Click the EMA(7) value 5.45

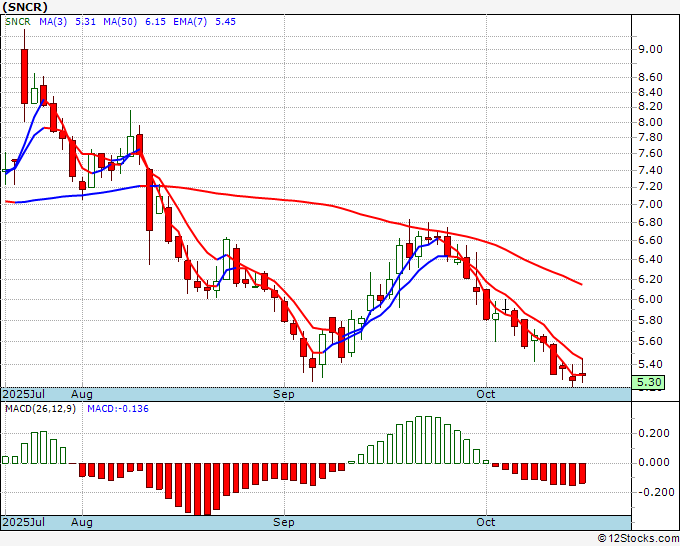point(226,22)
